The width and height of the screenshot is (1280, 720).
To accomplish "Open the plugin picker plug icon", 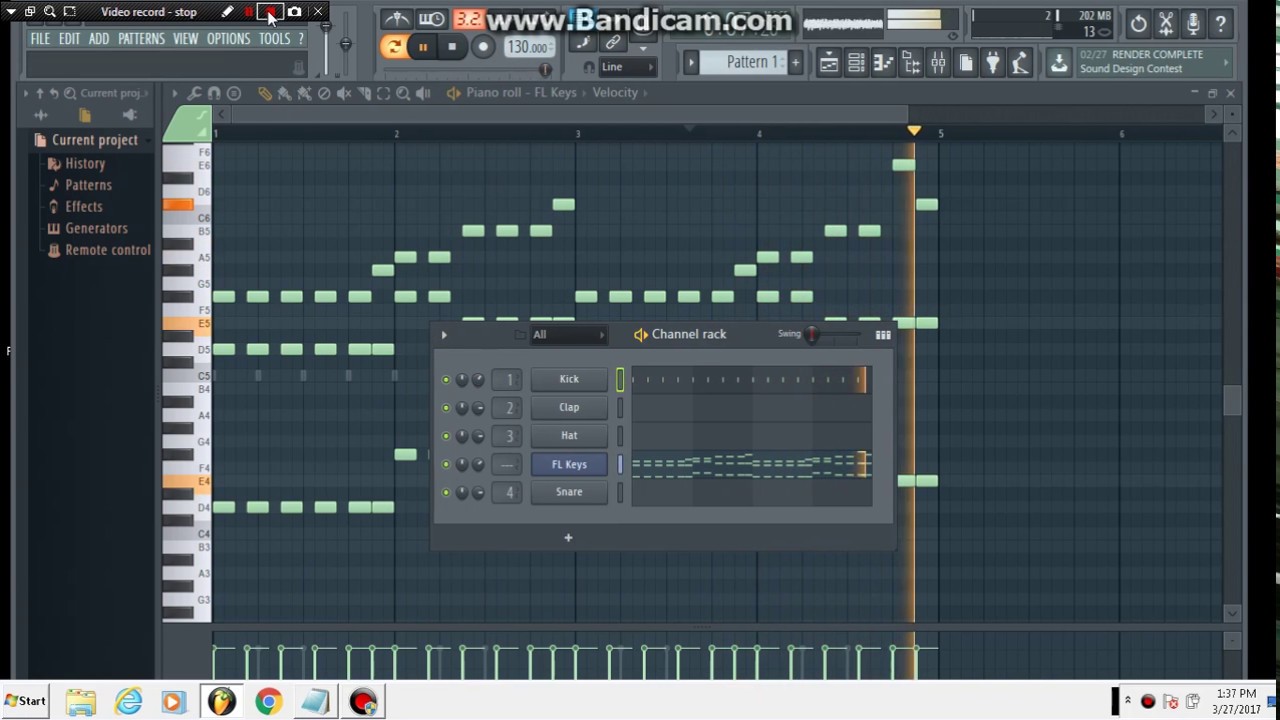I will click(x=992, y=64).
